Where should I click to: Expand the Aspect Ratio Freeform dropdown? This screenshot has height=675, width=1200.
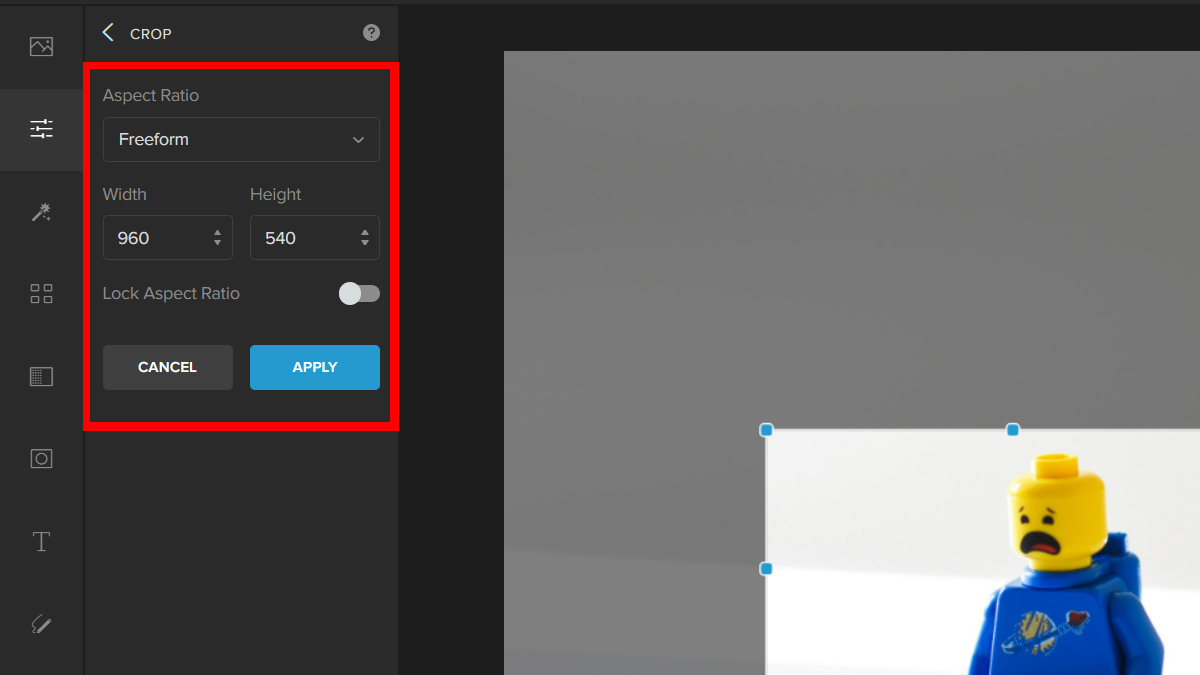241,140
